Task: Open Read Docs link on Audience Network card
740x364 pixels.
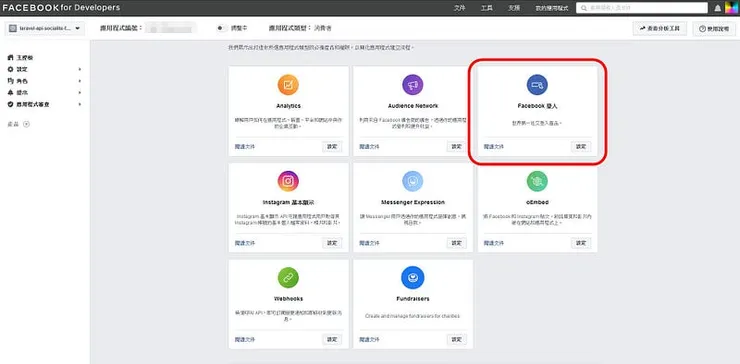Action: (x=369, y=147)
